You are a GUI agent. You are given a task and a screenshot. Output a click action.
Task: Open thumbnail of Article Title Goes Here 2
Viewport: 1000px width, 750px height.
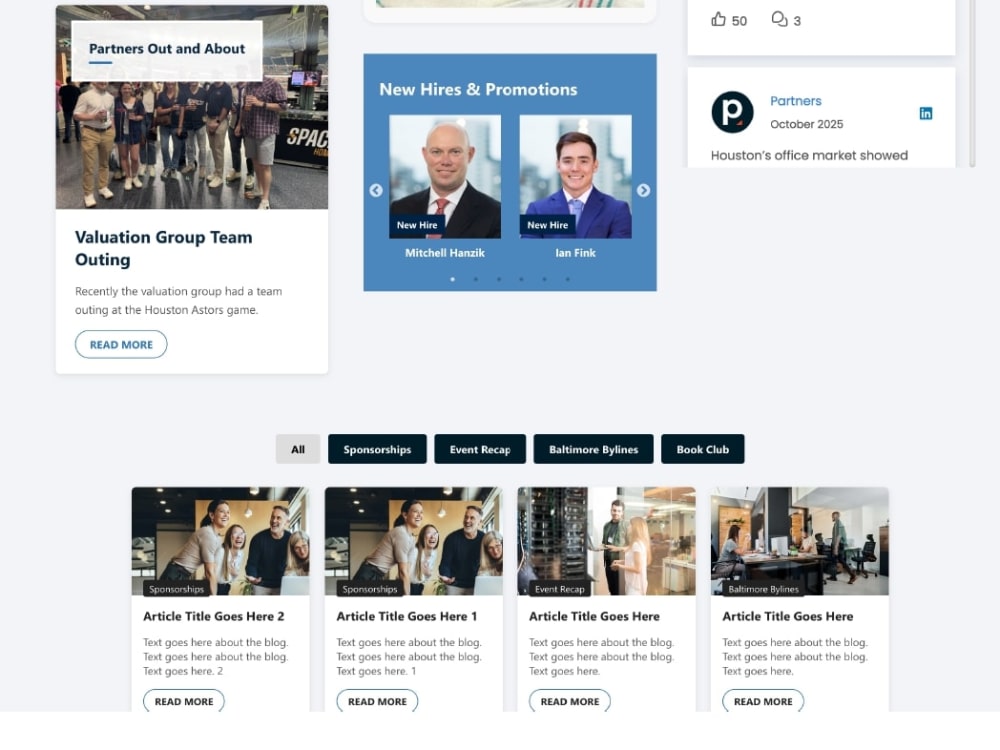(x=221, y=541)
